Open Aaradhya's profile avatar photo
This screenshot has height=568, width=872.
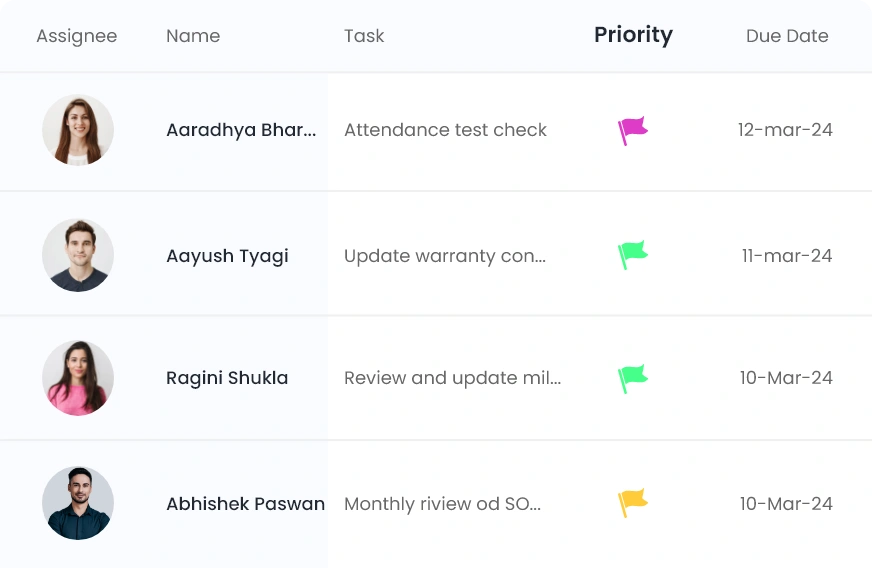[x=78, y=130]
